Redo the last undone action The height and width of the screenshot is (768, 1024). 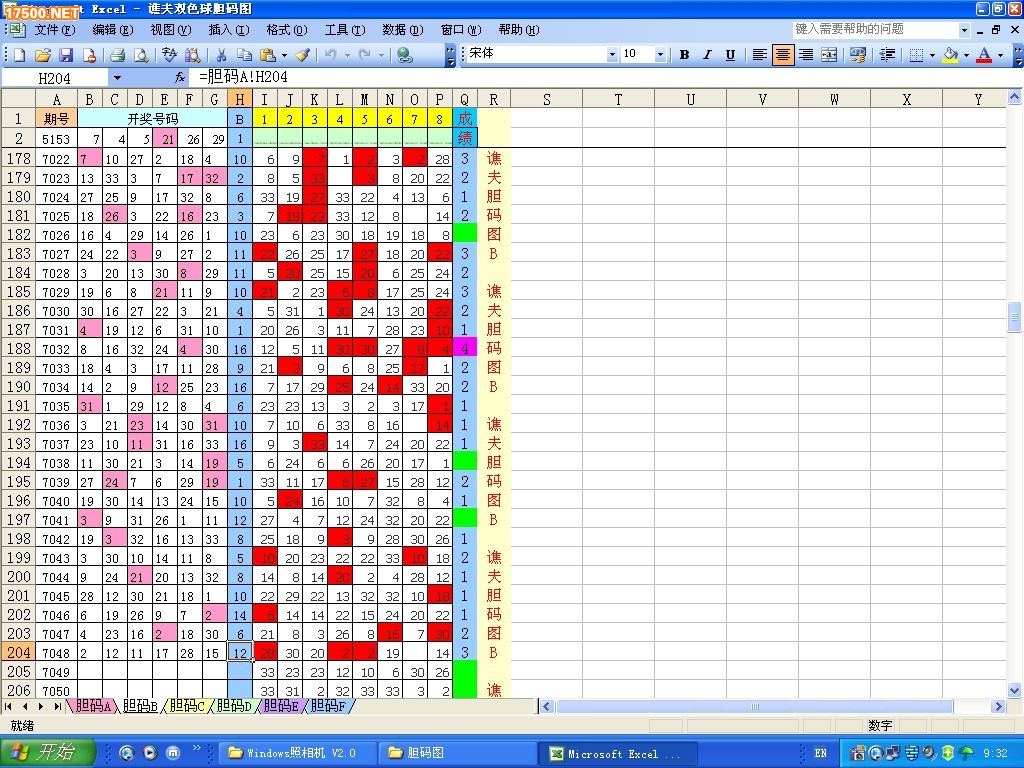tap(365, 56)
